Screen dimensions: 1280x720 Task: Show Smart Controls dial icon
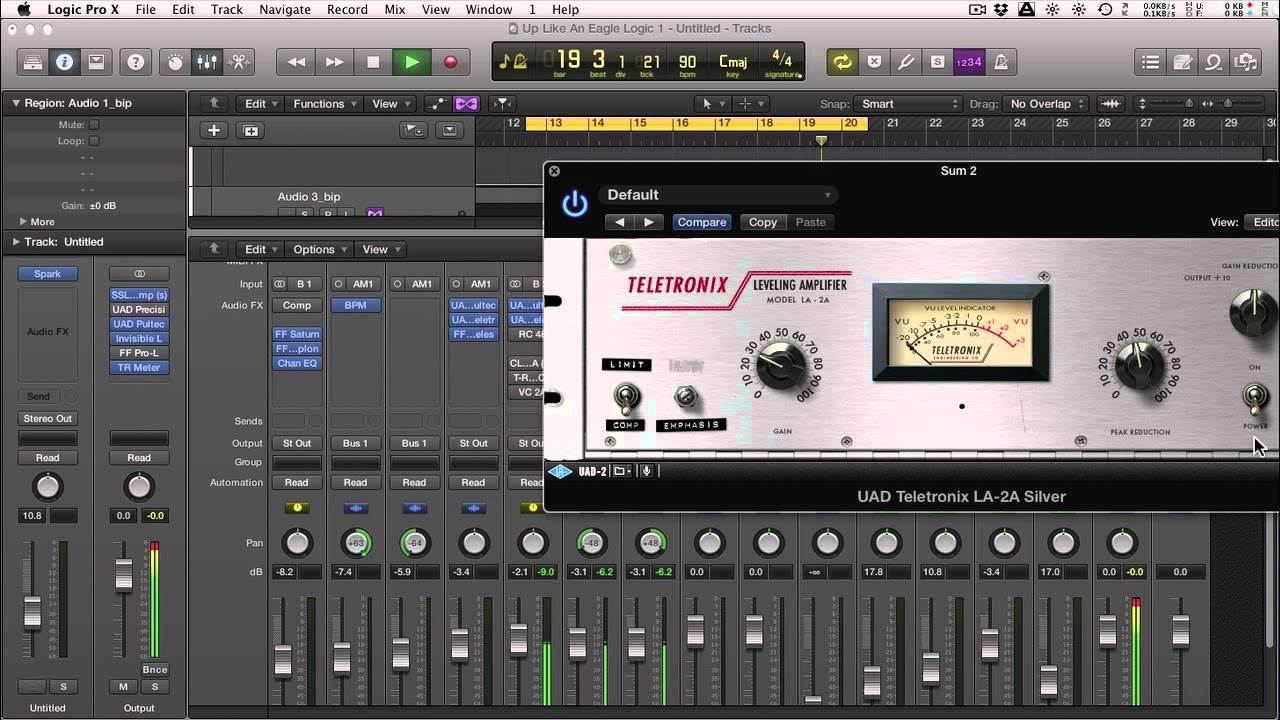(x=175, y=62)
